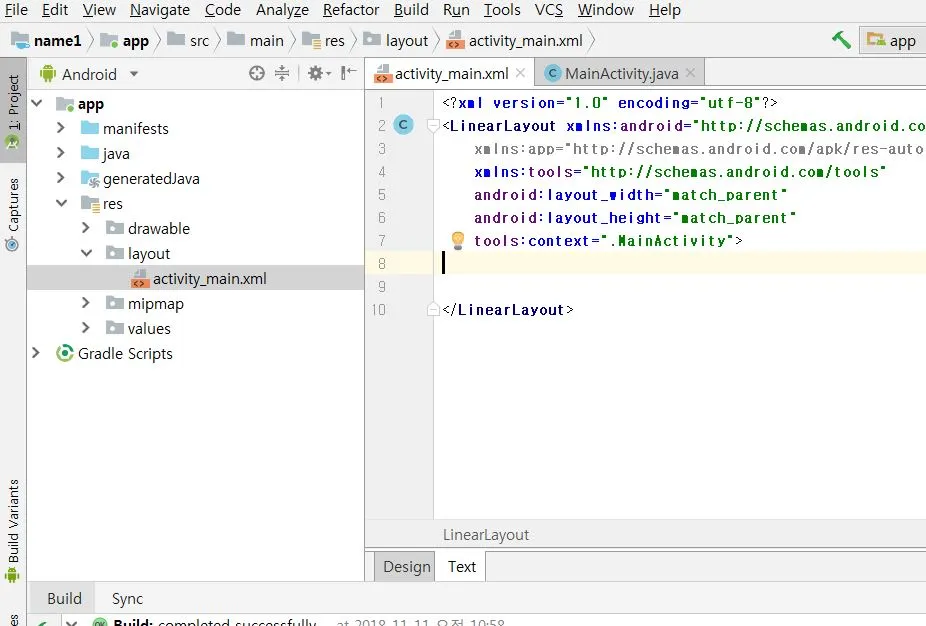Viewport: 926px width, 626px height.
Task: Click the class gutter icon on line 2
Action: (403, 125)
